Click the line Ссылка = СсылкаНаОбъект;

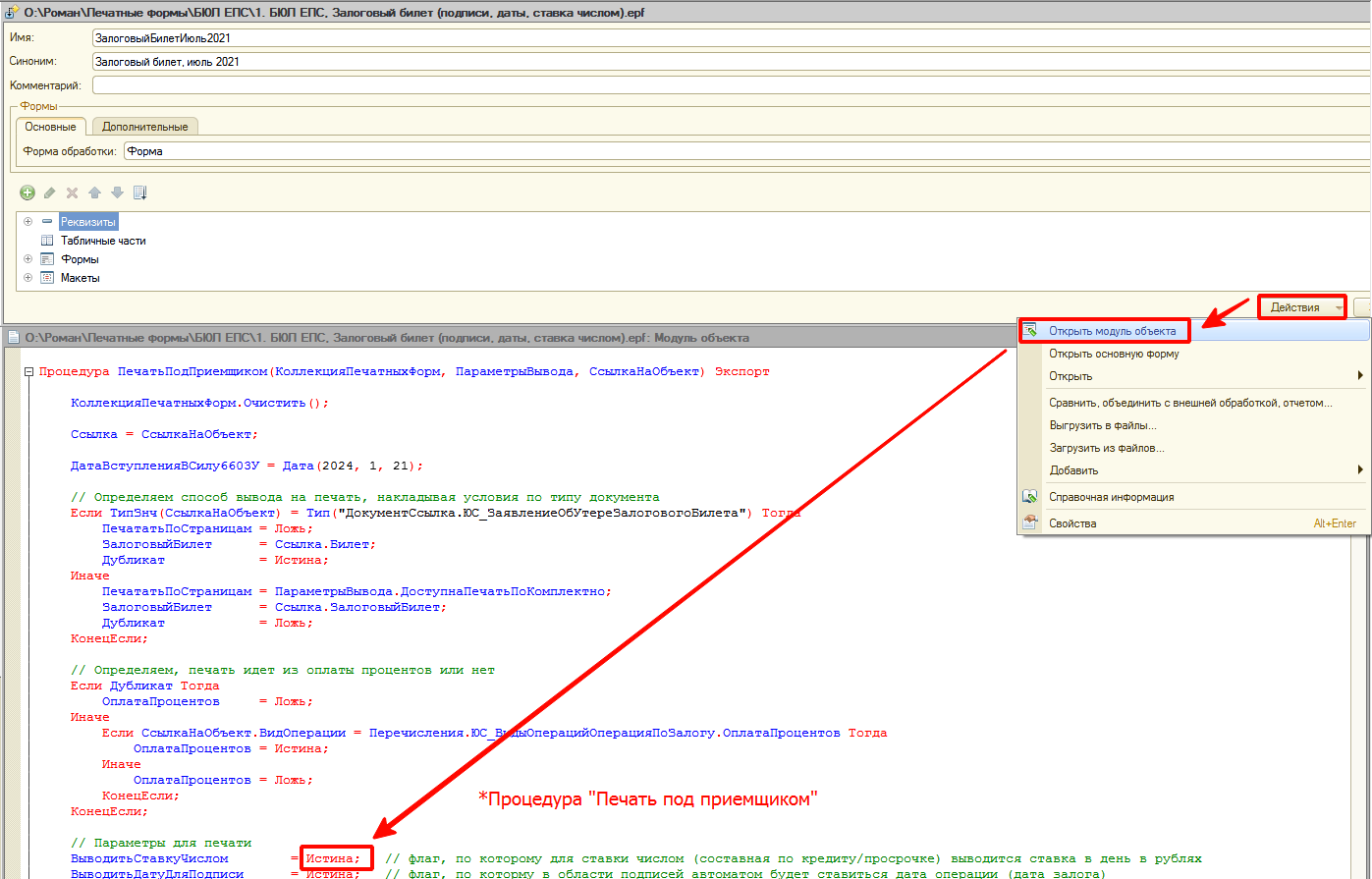(165, 434)
